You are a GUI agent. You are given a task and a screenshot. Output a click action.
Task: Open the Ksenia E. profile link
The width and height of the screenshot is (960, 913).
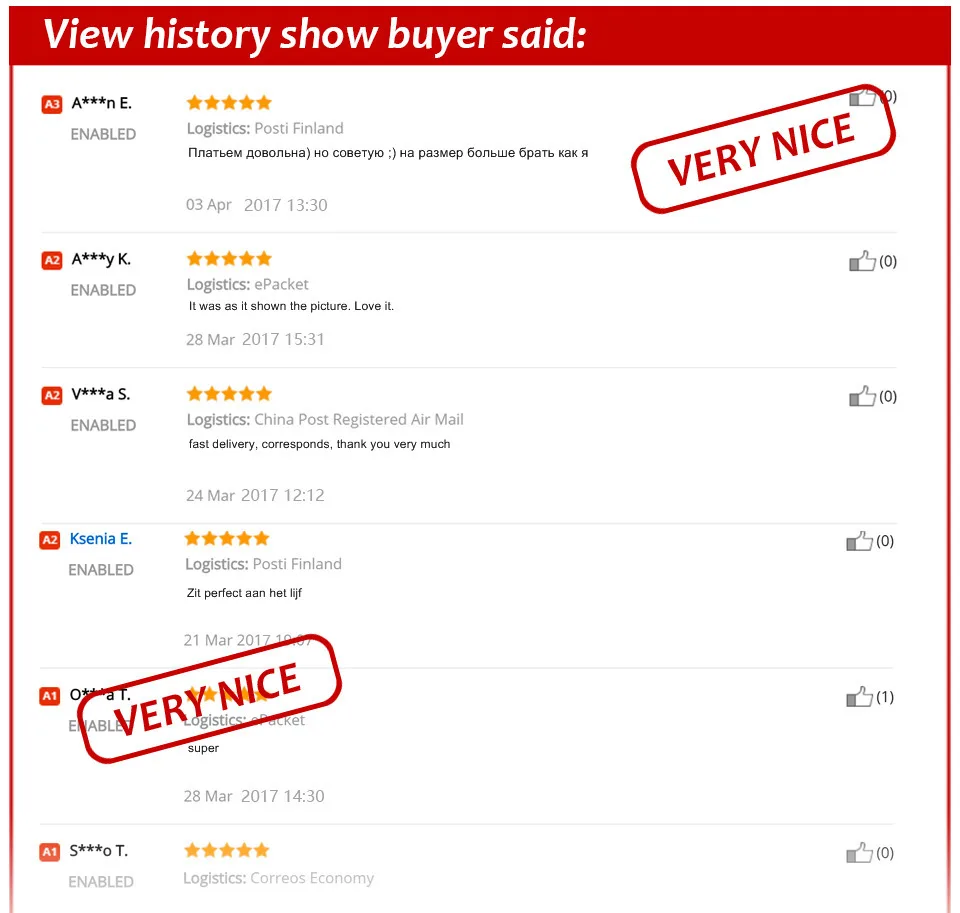100,539
